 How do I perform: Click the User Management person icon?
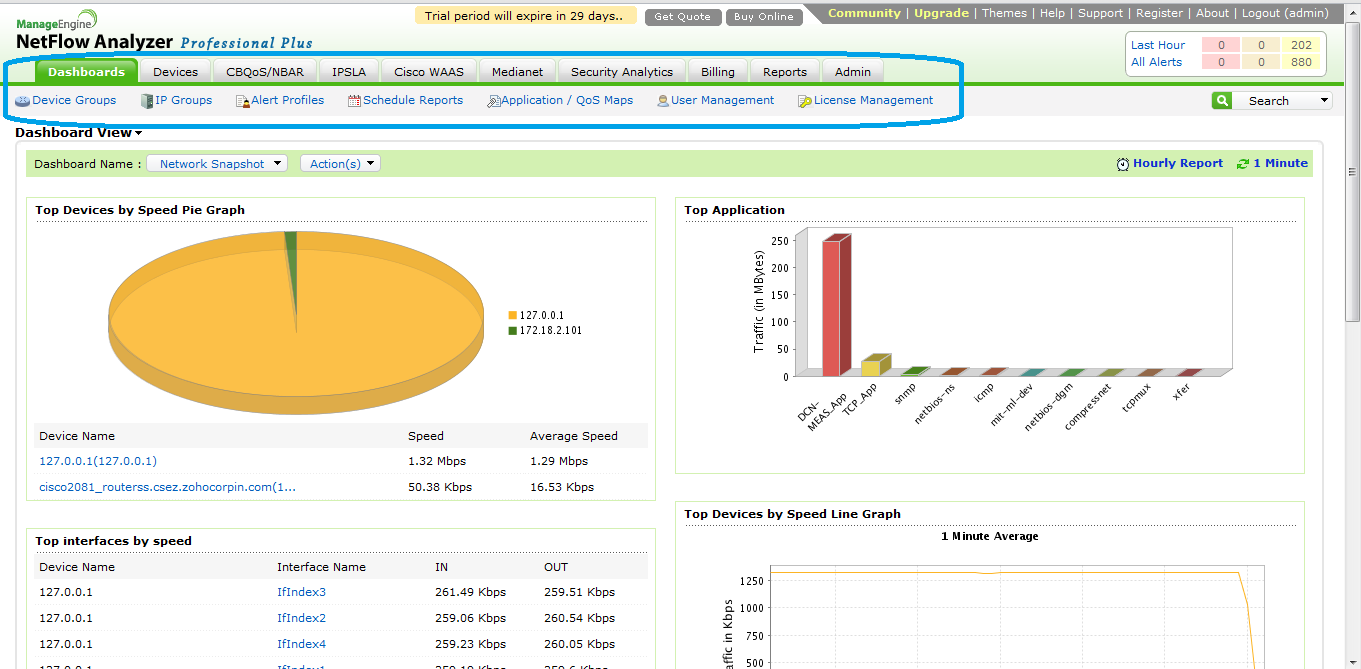tap(663, 101)
